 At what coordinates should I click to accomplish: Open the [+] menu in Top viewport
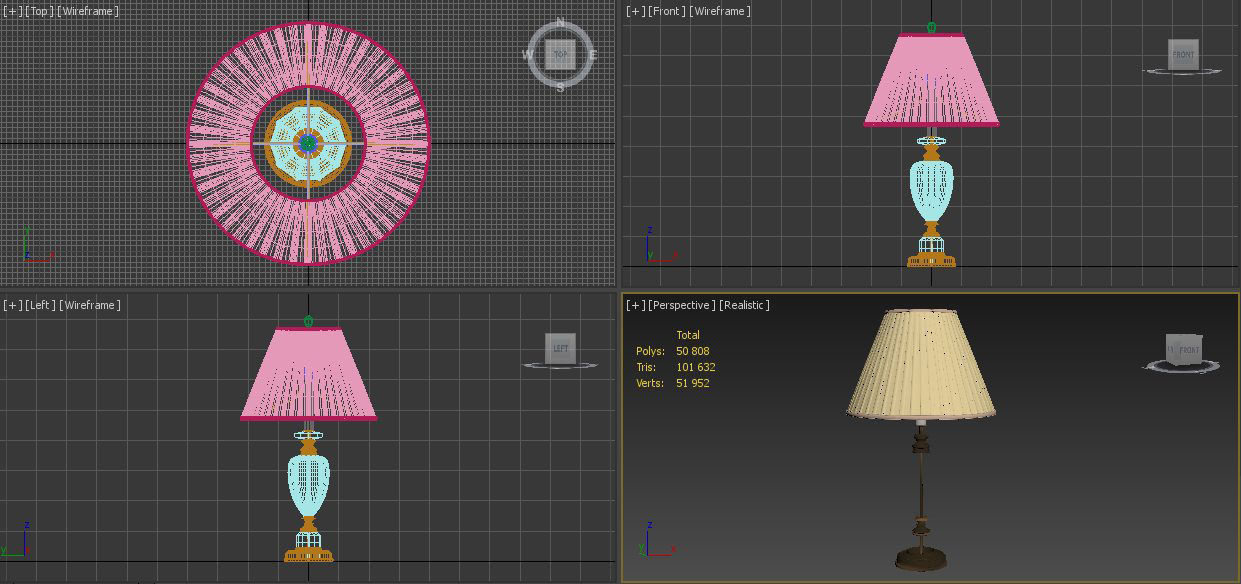tap(12, 11)
